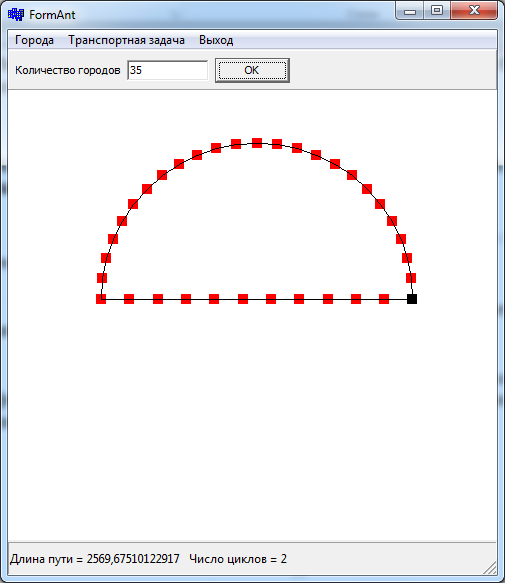Click the FormAnt title bar icon

pyautogui.click(x=16, y=15)
